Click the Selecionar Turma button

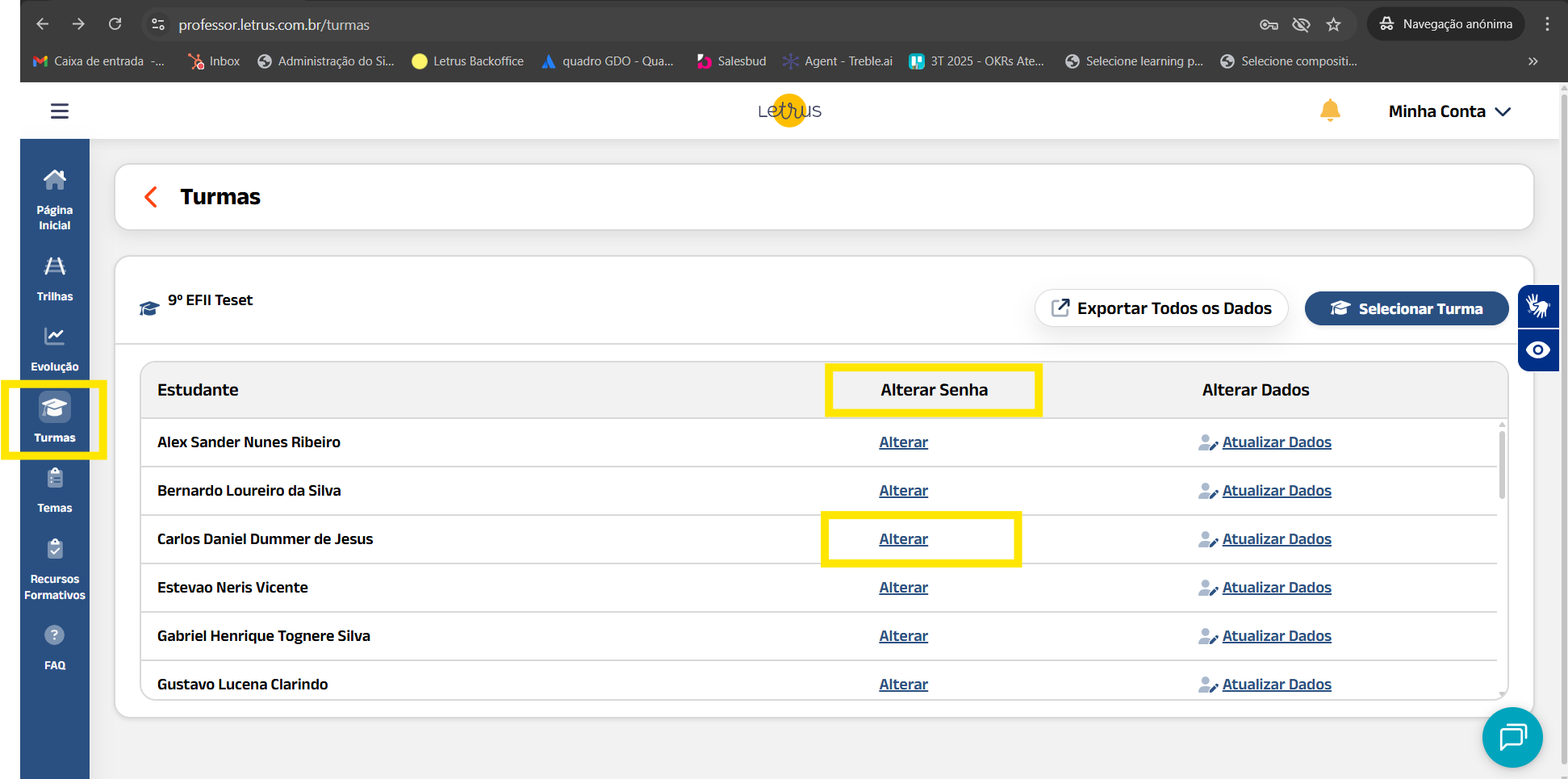coord(1406,308)
